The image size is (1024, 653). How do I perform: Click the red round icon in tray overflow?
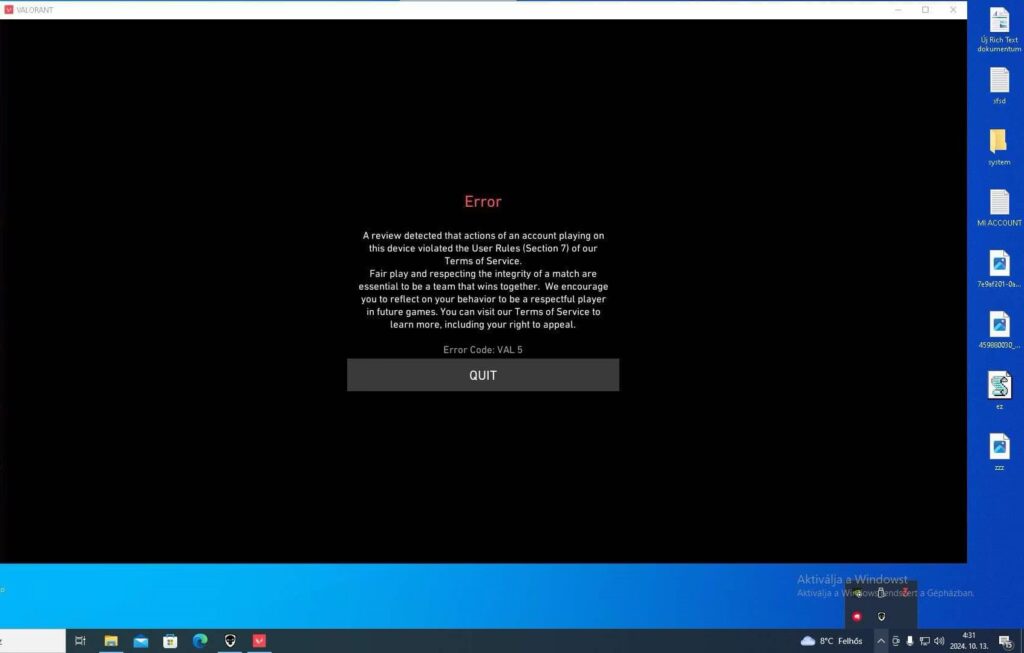tap(857, 616)
